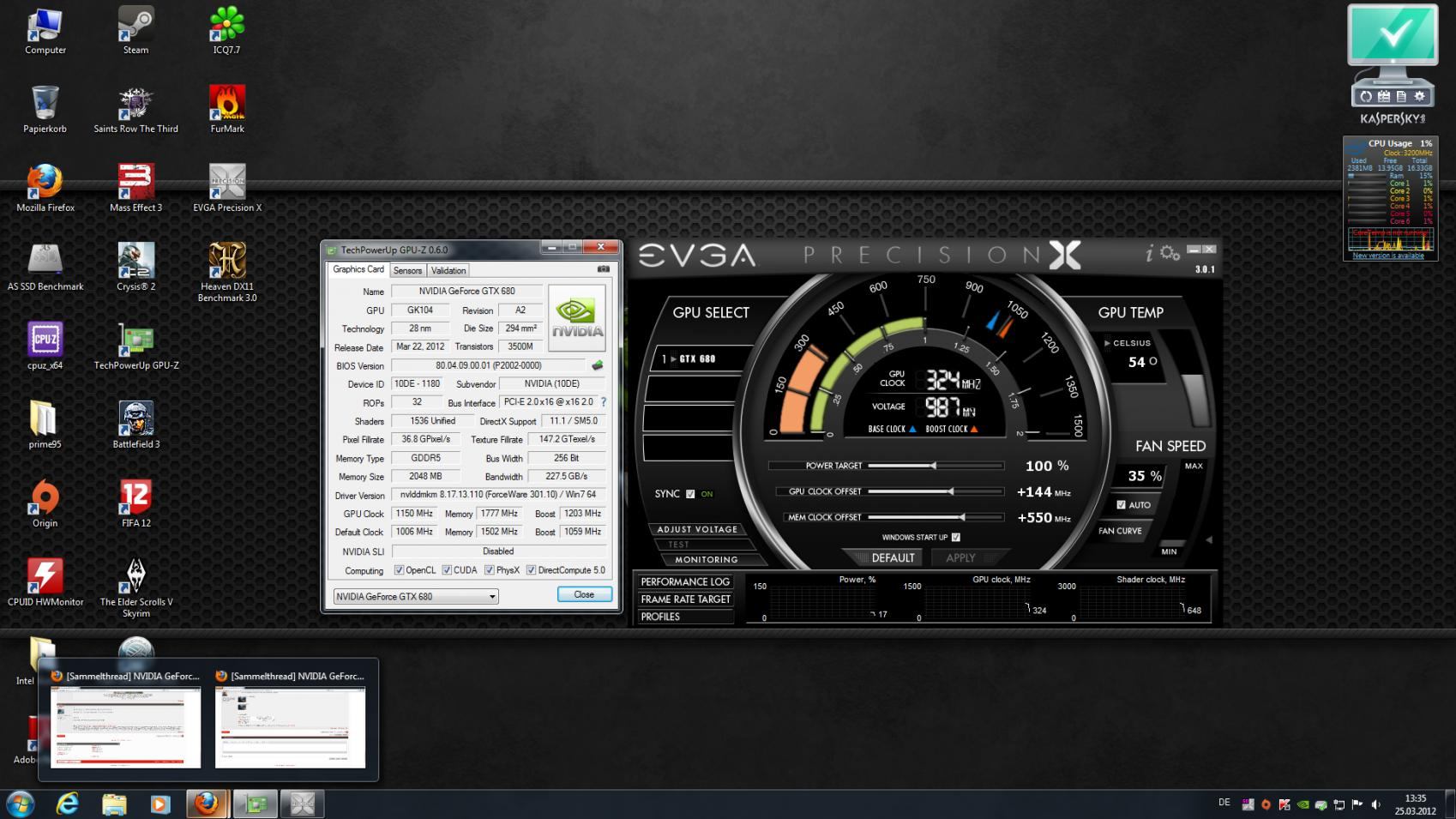Launch the Crysis 2 desktop shortcut

point(135,267)
